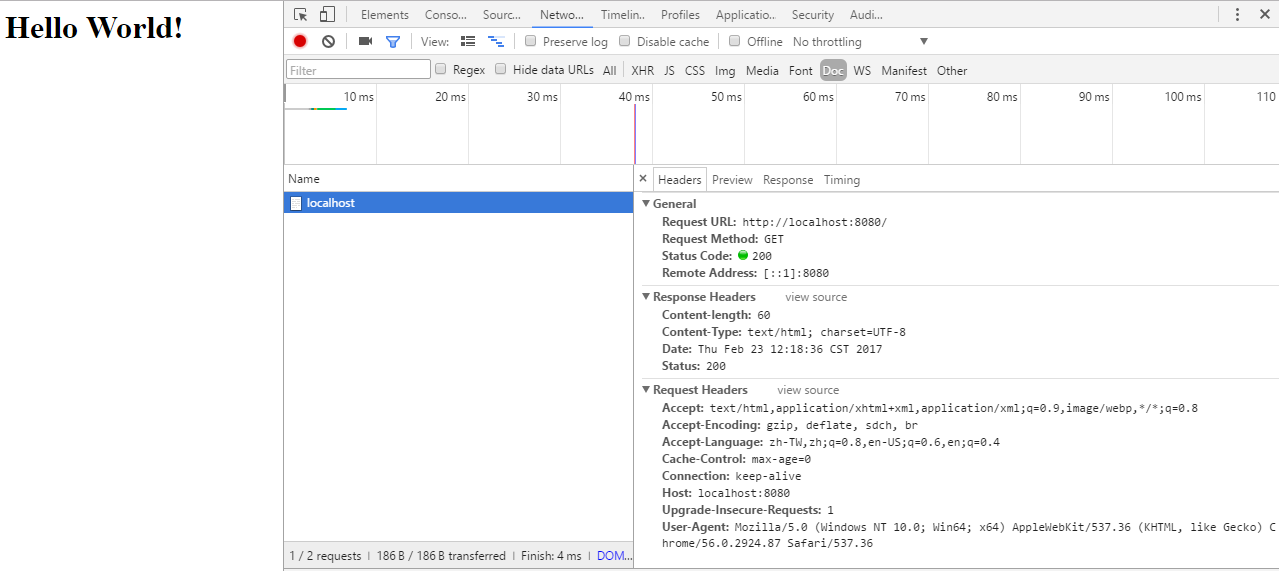Screen dimensions: 1279x571
Task: Click the inspect element picker icon
Action: [300, 15]
